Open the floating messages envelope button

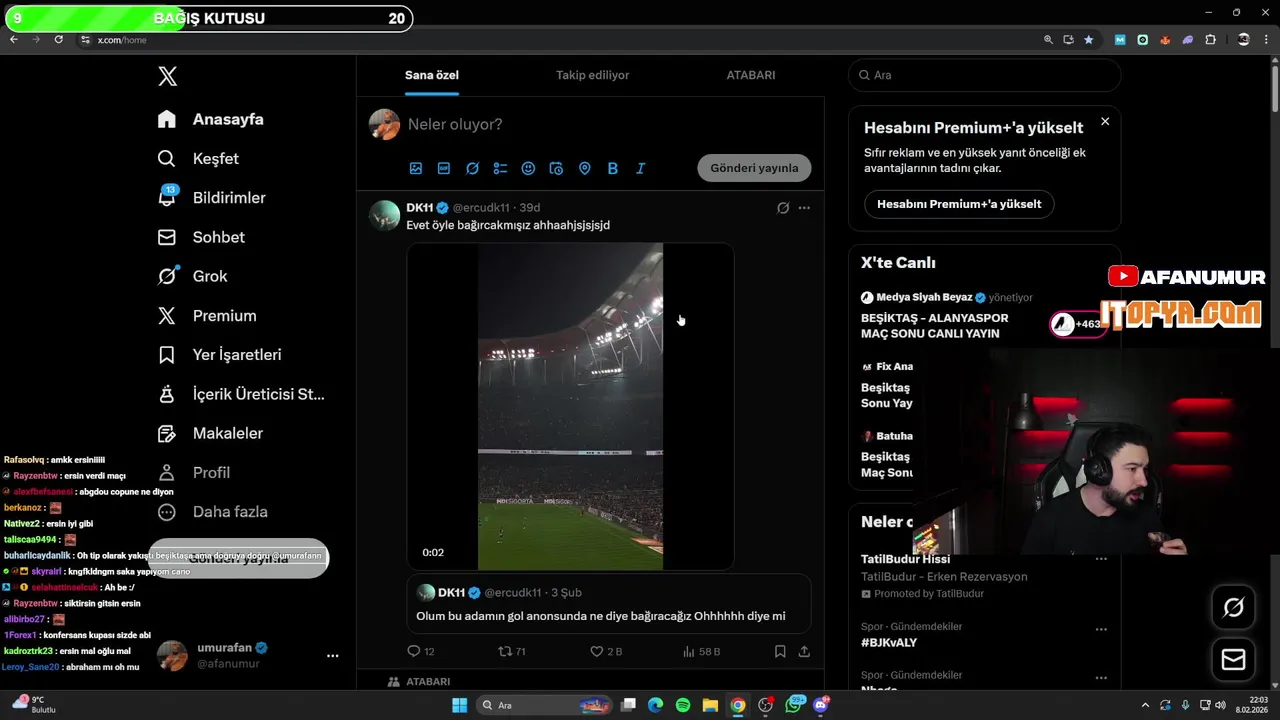click(x=1233, y=660)
